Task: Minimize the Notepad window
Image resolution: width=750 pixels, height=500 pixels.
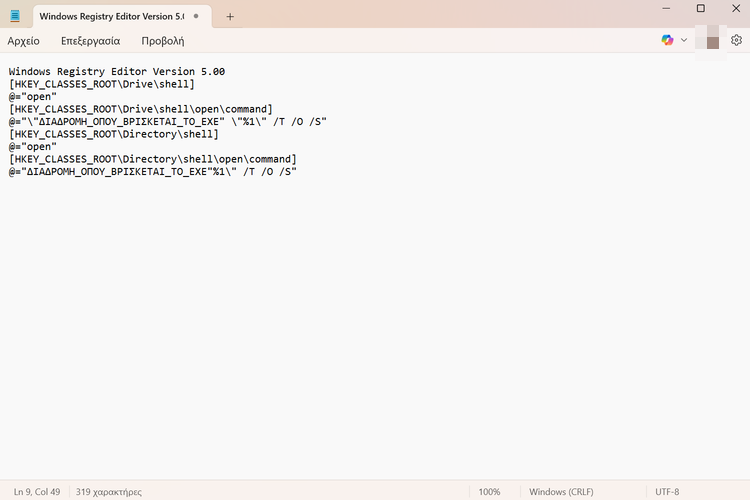Action: pos(666,9)
